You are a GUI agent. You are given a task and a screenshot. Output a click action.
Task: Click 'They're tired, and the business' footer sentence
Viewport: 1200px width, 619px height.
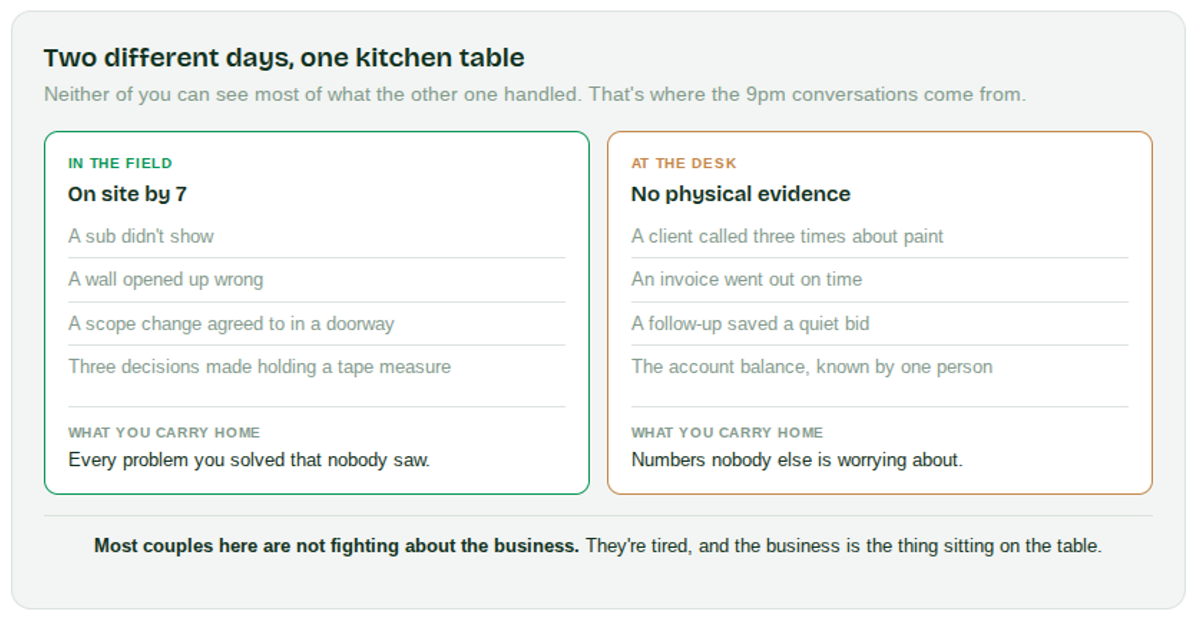pos(843,547)
